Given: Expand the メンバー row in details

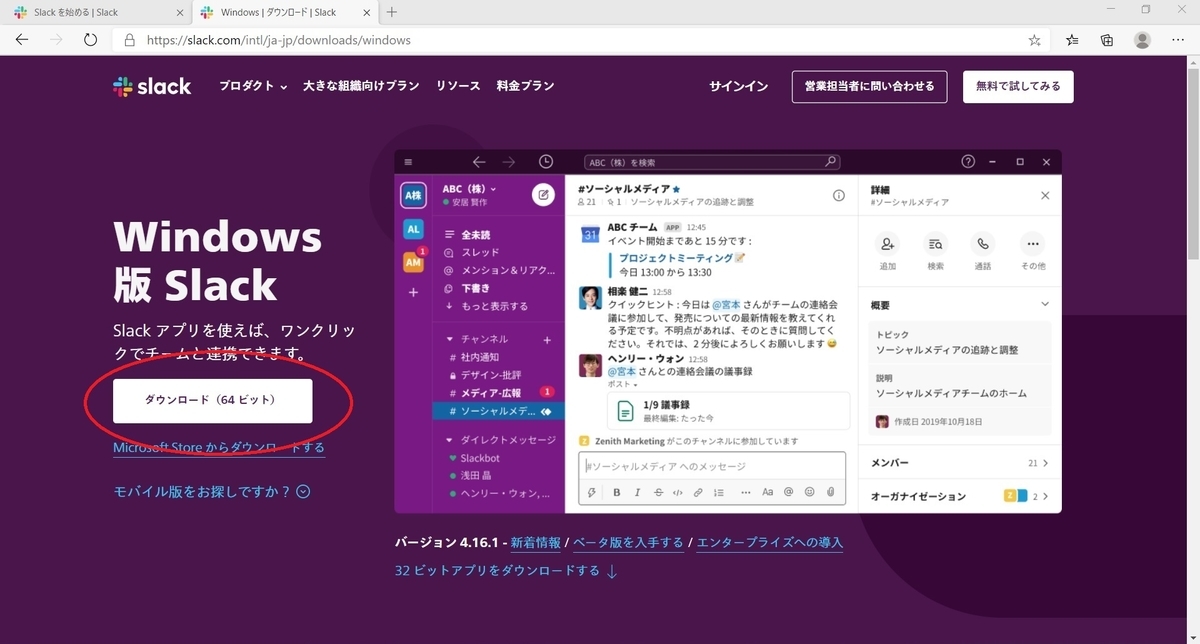Looking at the screenshot, I should pos(959,463).
